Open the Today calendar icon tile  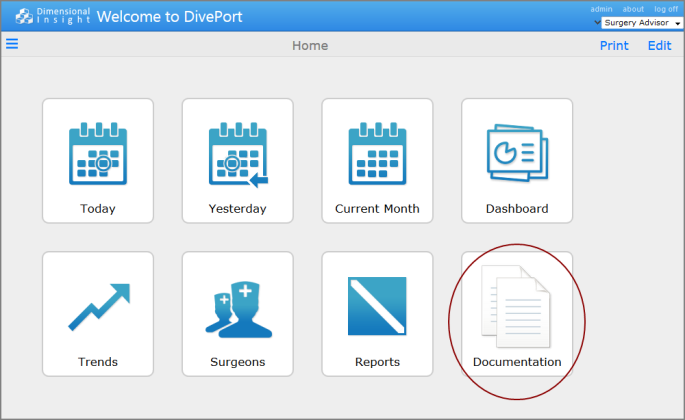point(97,155)
